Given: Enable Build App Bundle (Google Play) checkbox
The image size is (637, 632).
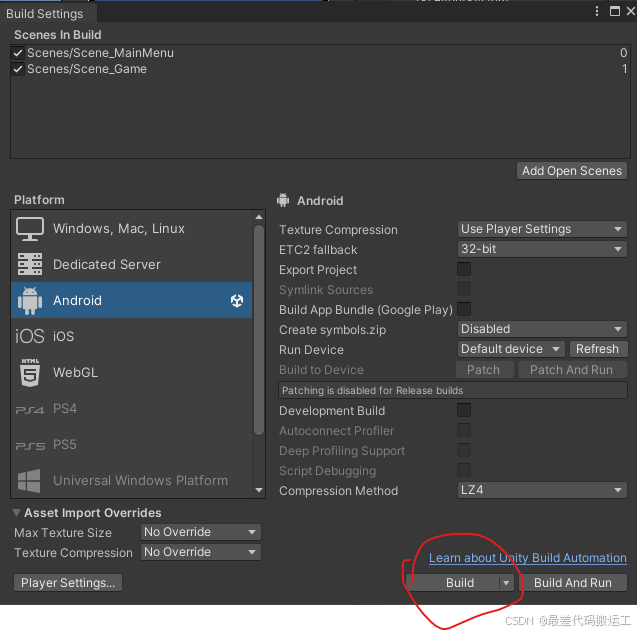Looking at the screenshot, I should tap(464, 309).
